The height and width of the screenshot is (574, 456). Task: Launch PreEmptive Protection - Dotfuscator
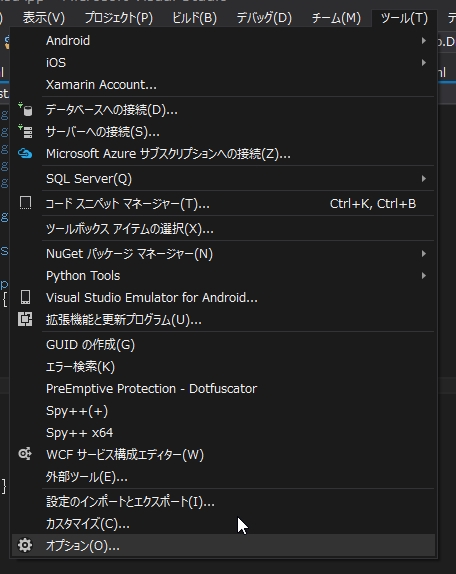coord(223,388)
